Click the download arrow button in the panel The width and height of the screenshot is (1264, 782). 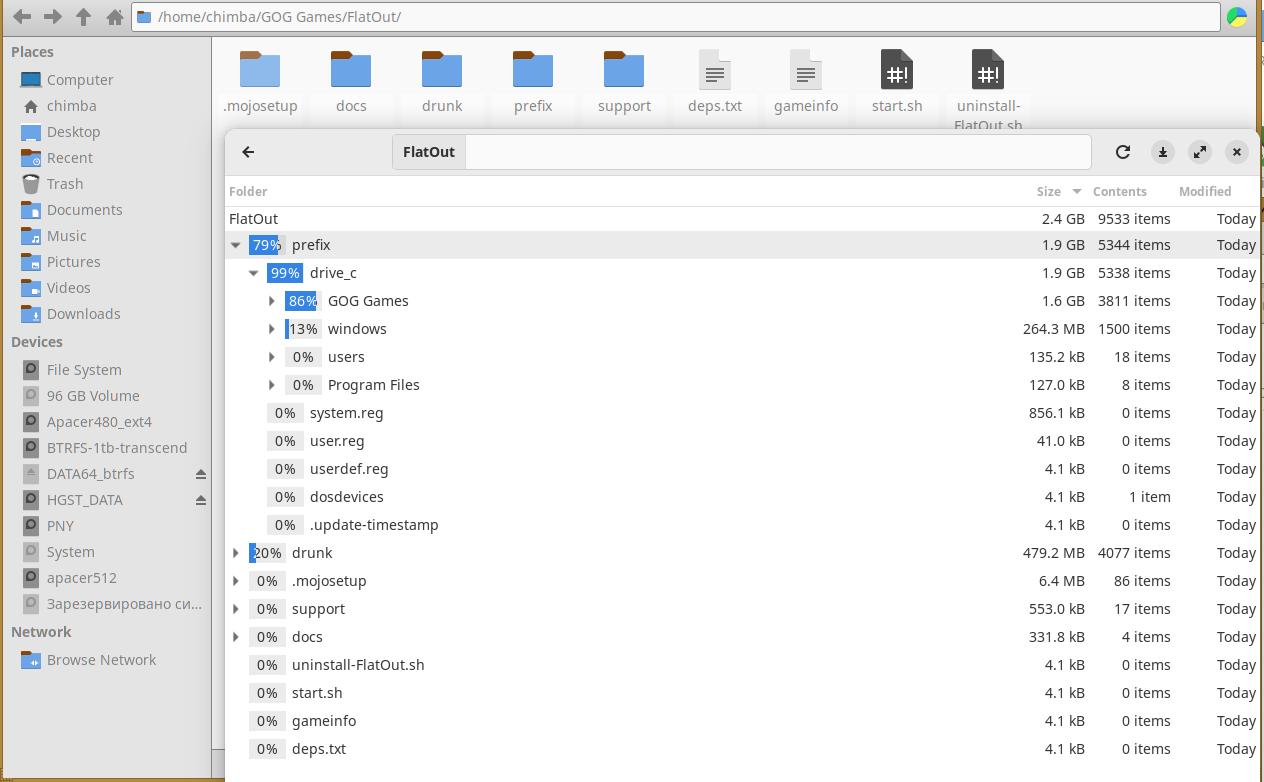click(x=1162, y=152)
